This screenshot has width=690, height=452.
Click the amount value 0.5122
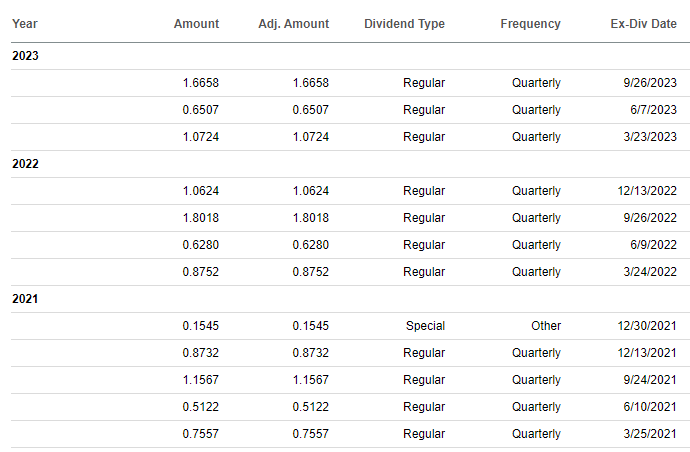[x=201, y=407]
